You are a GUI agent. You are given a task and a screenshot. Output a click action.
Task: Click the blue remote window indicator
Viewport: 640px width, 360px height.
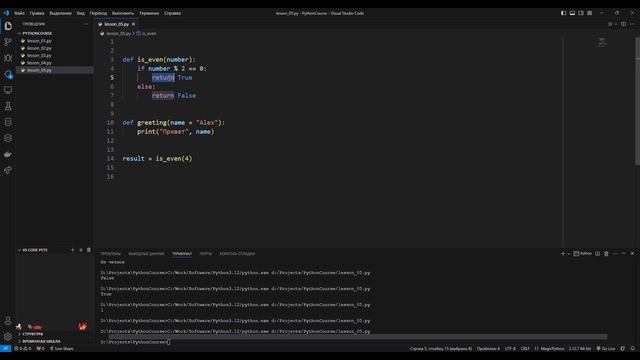[5, 349]
